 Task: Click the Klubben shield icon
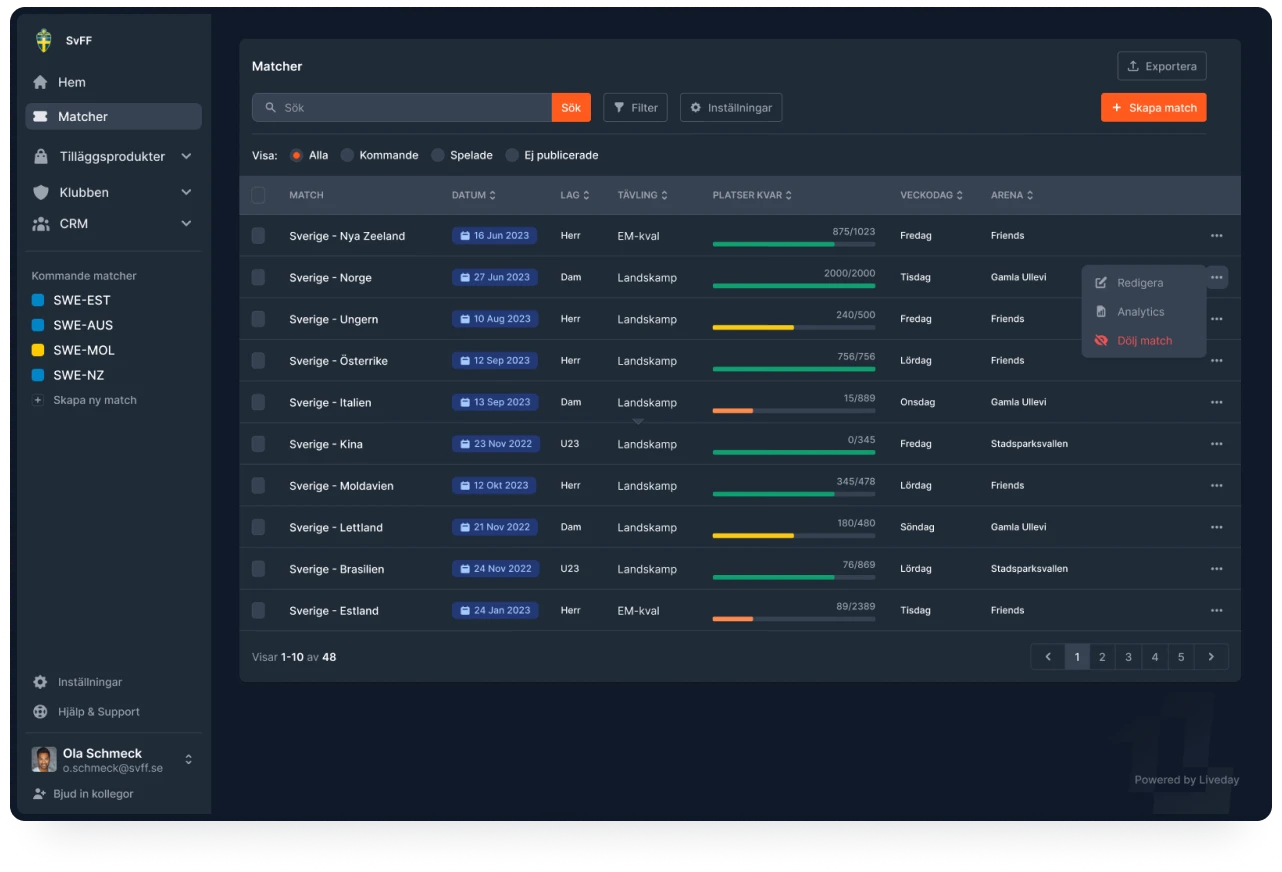pyautogui.click(x=41, y=192)
